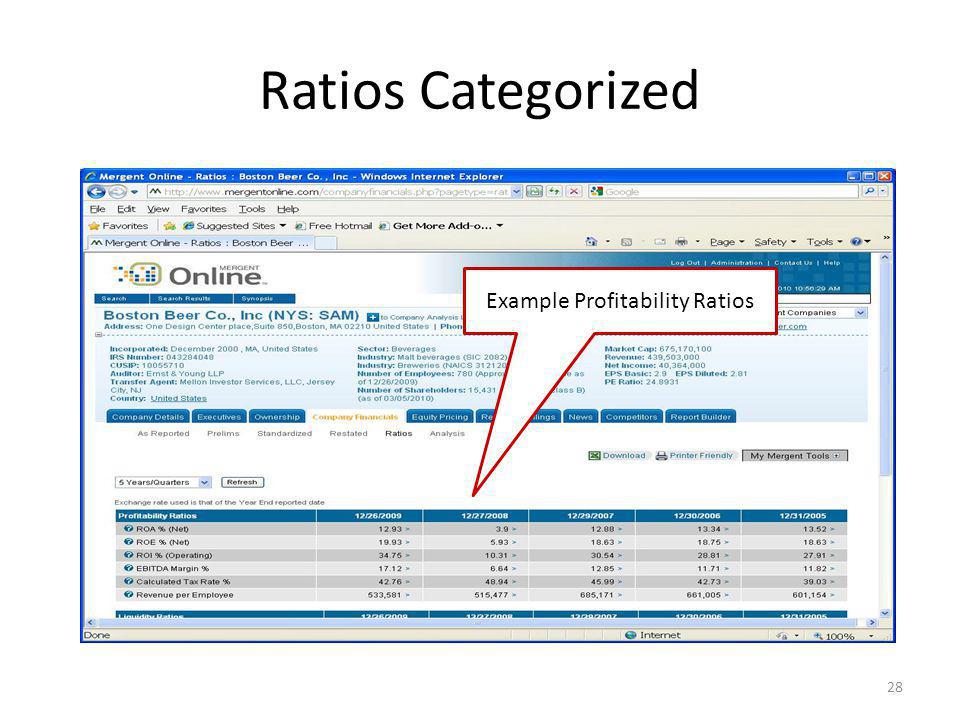Open the address bar history dropdown
This screenshot has height=720, width=960.
(516, 192)
